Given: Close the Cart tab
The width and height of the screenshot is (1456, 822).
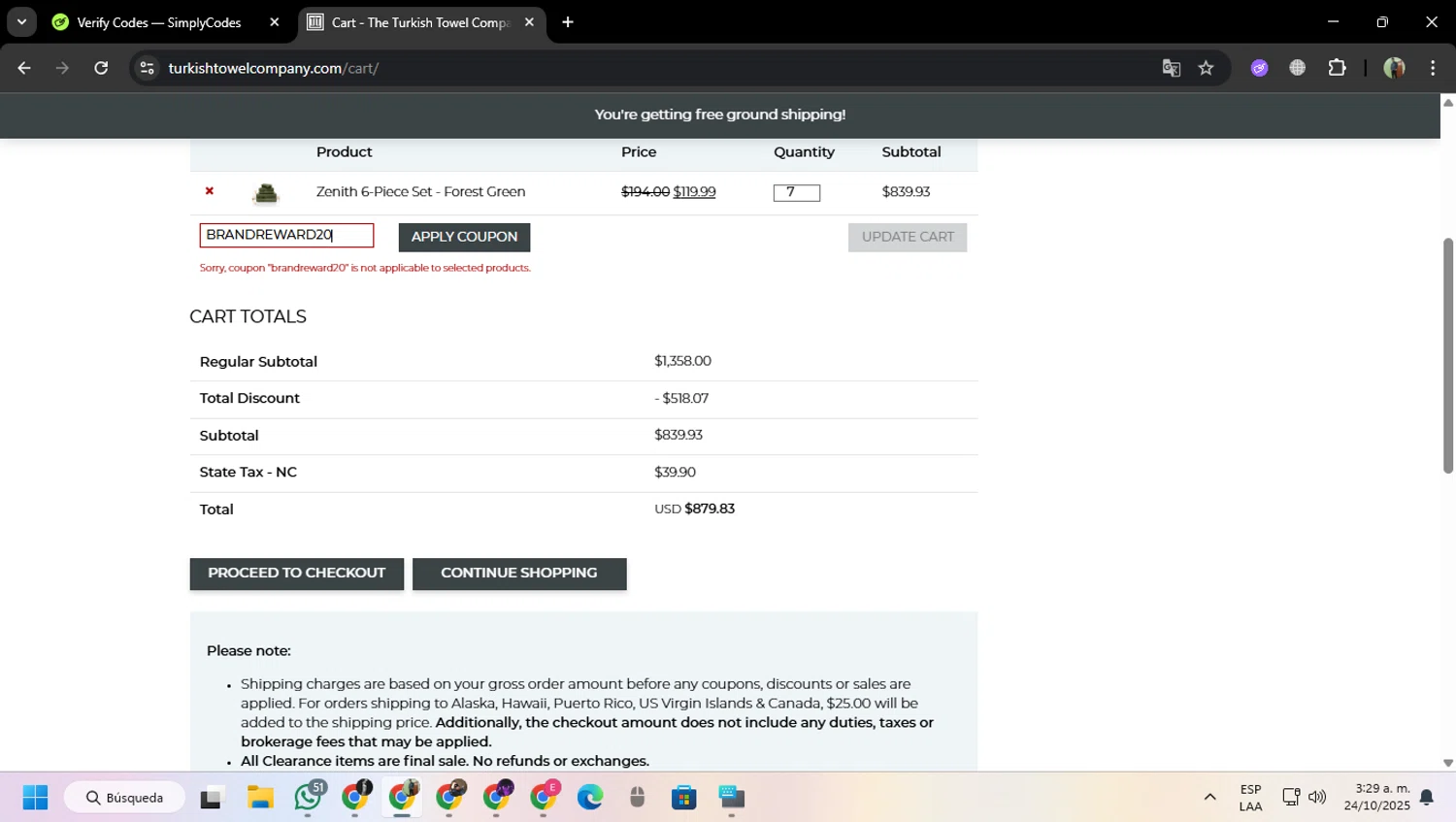Looking at the screenshot, I should coord(529,22).
